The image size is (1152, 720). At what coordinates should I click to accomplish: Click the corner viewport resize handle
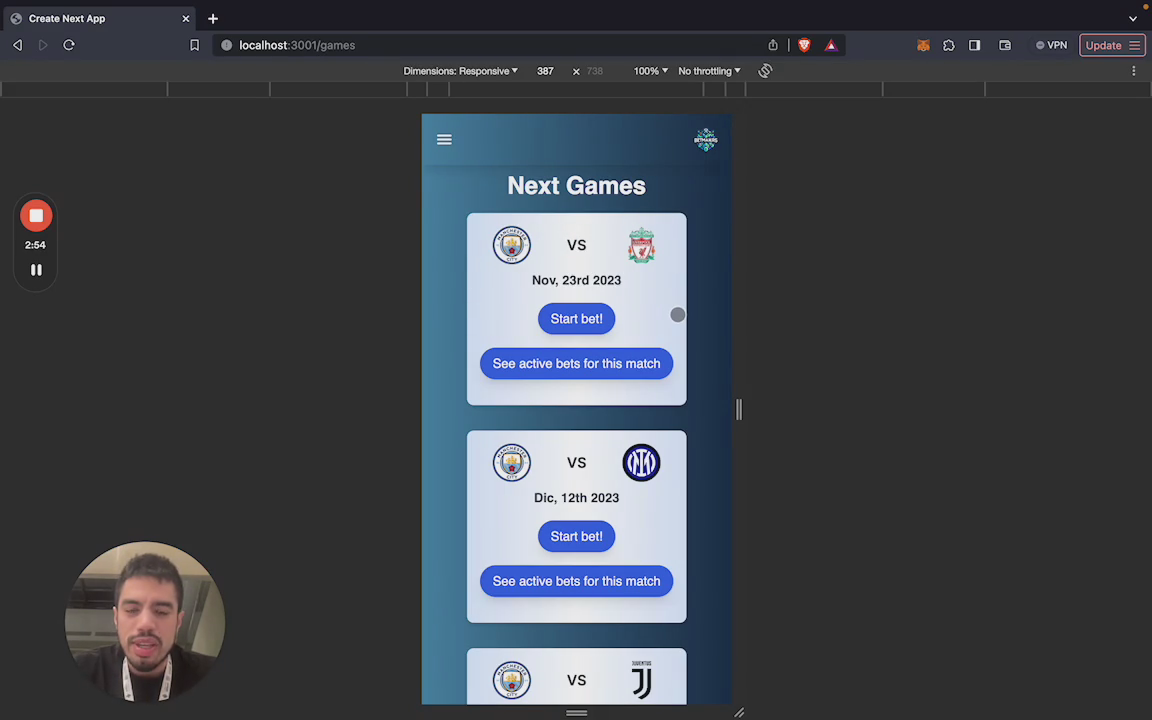(x=739, y=713)
